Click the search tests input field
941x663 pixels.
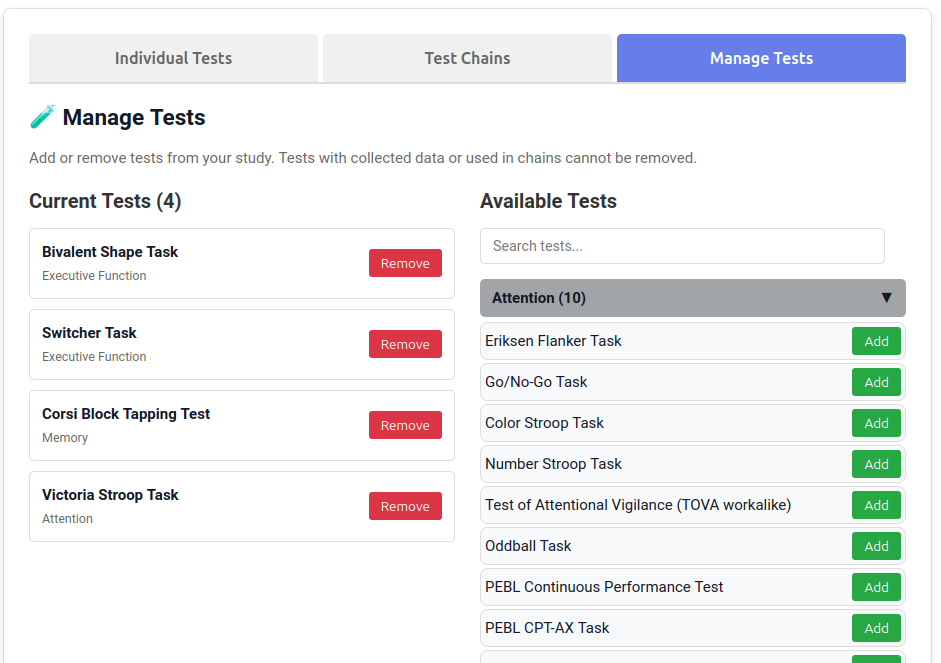(x=682, y=246)
